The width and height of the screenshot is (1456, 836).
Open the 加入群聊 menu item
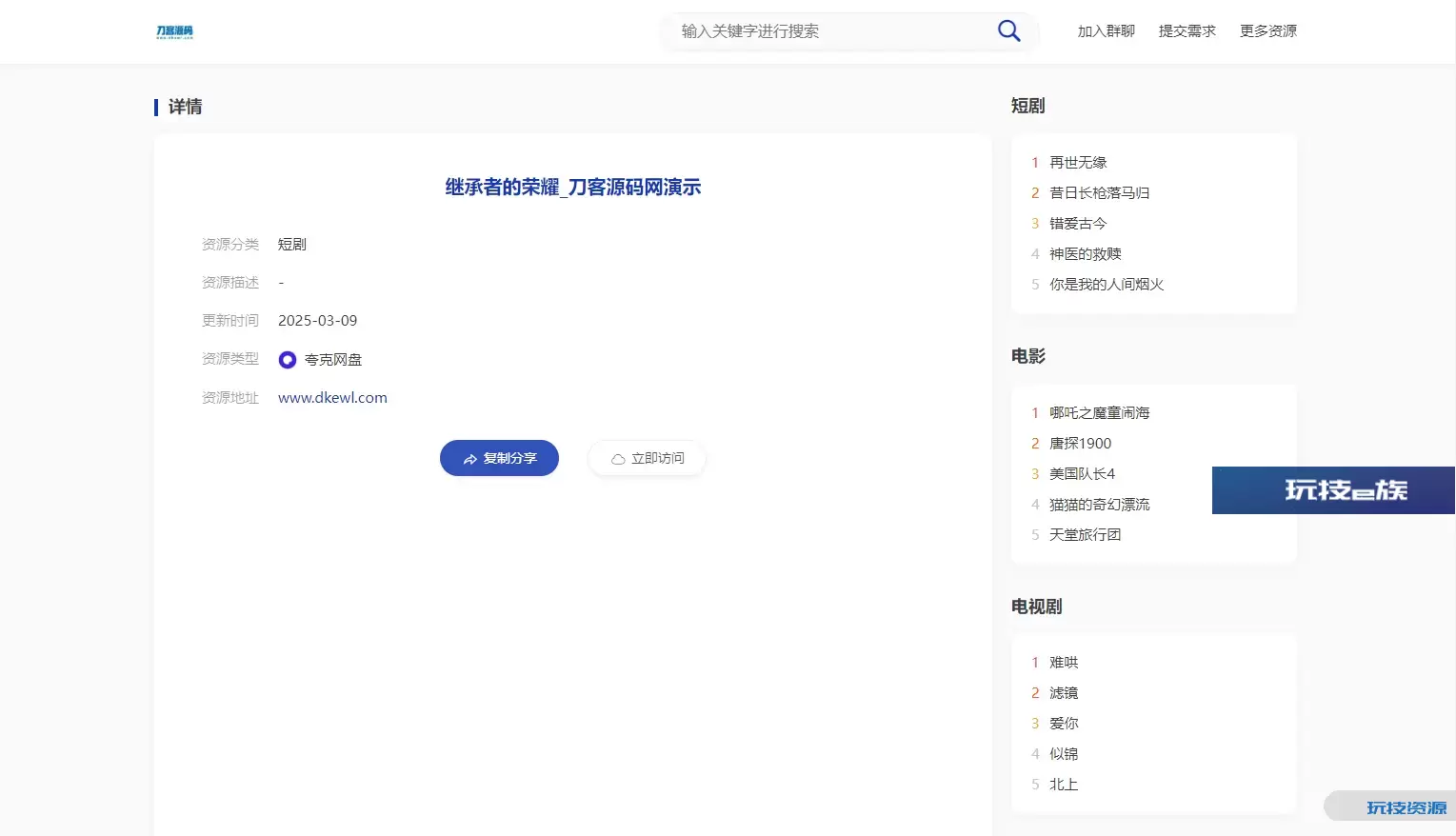(1106, 31)
